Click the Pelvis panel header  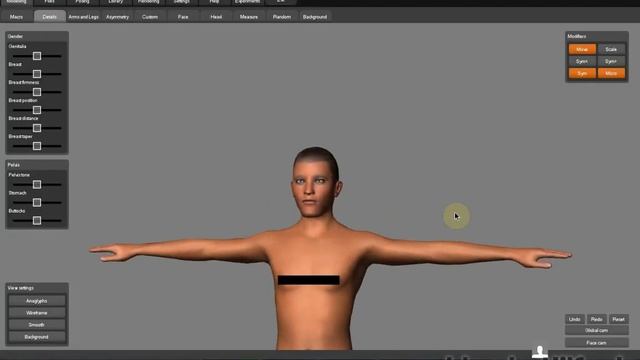(x=37, y=165)
